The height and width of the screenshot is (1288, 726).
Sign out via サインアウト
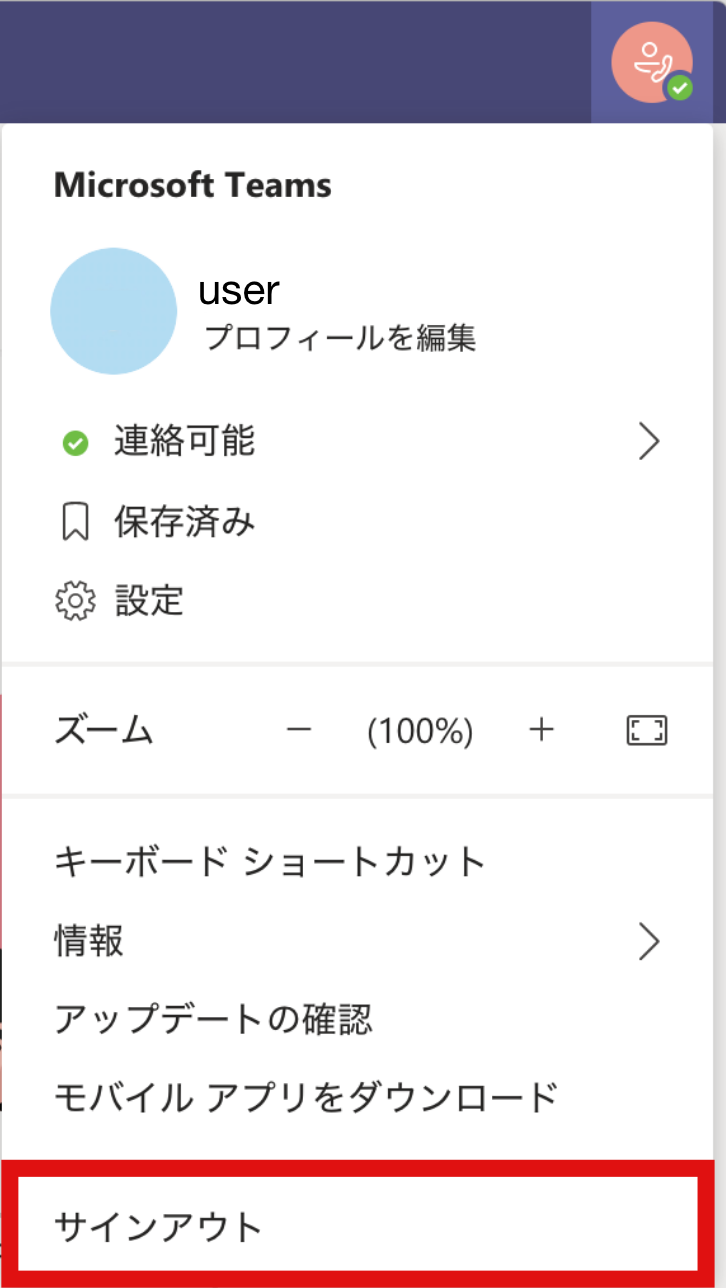[x=158, y=1227]
